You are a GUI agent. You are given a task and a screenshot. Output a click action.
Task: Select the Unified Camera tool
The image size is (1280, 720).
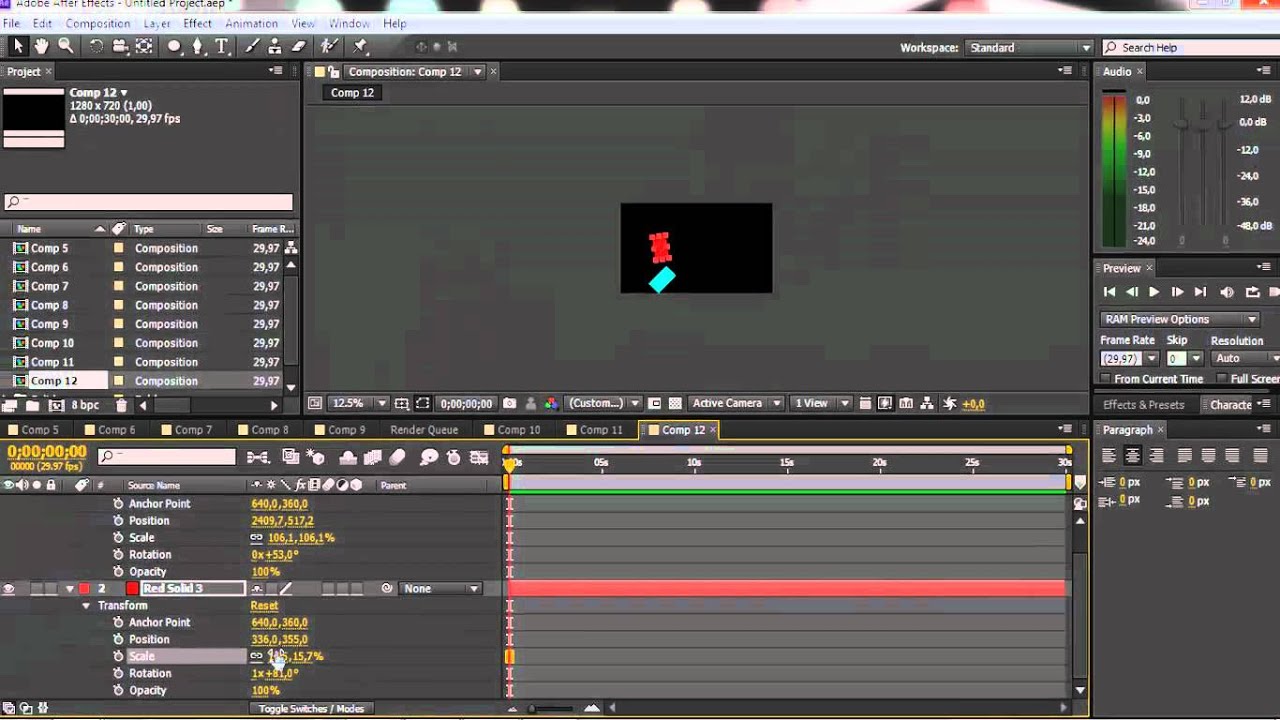coord(120,46)
